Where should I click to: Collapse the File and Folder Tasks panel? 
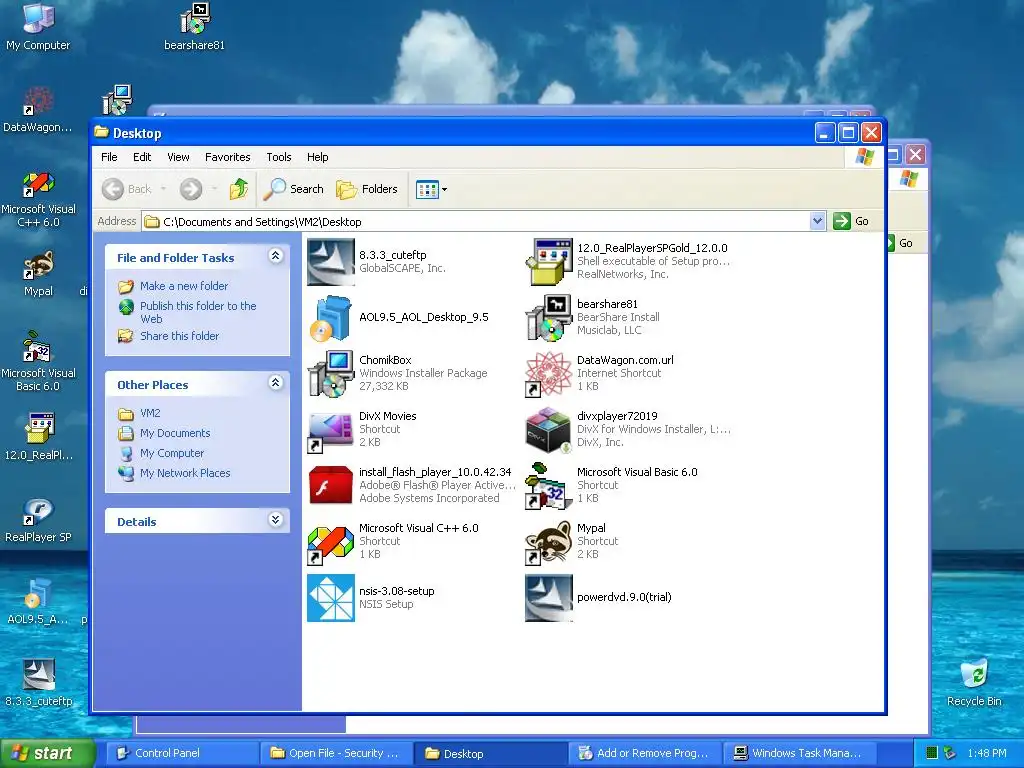tap(276, 256)
